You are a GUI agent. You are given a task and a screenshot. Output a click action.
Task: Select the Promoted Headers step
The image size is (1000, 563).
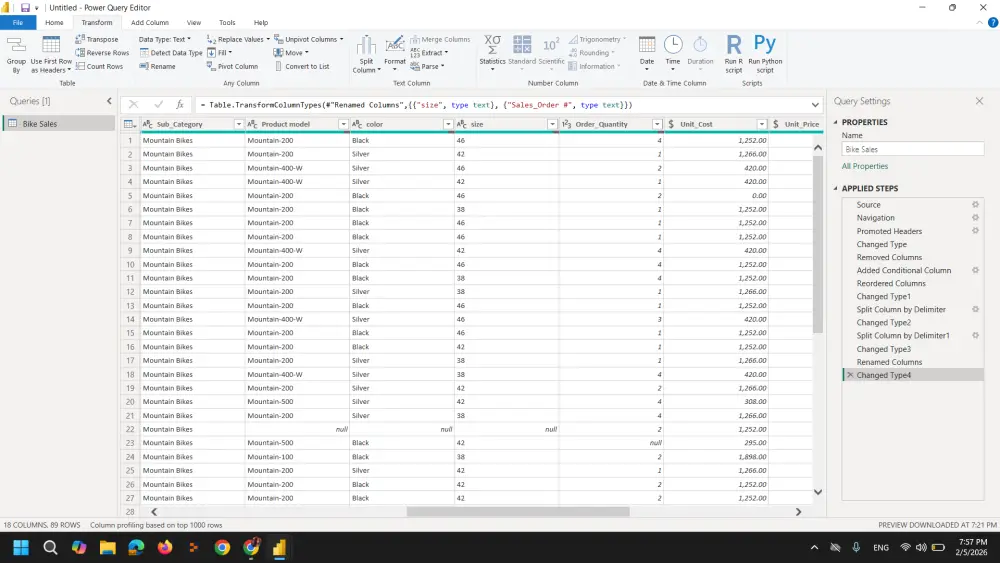(x=889, y=231)
